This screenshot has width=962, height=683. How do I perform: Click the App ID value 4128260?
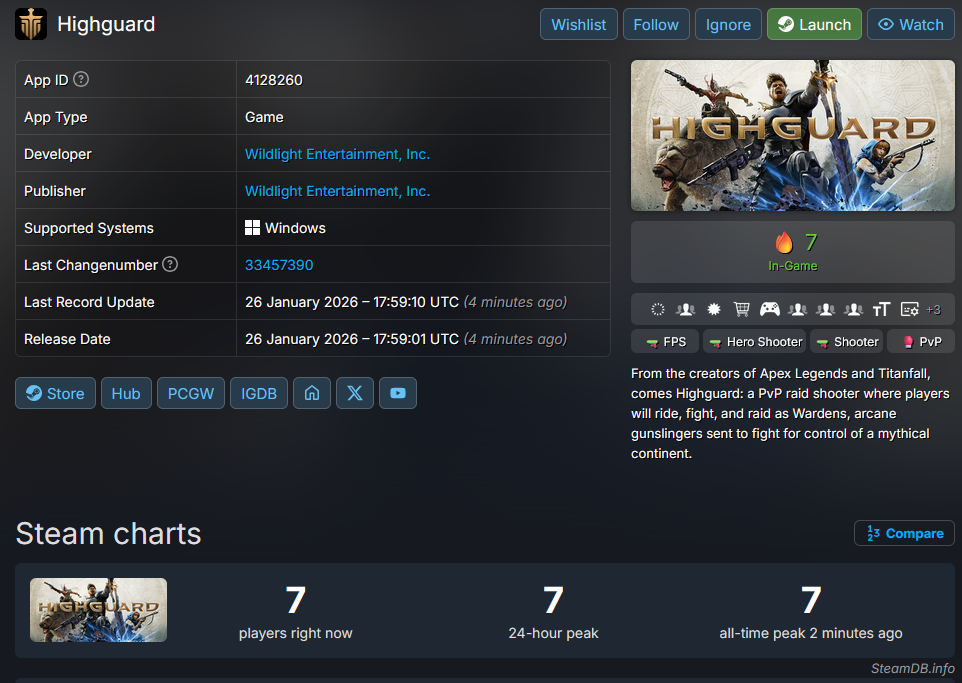tap(274, 80)
